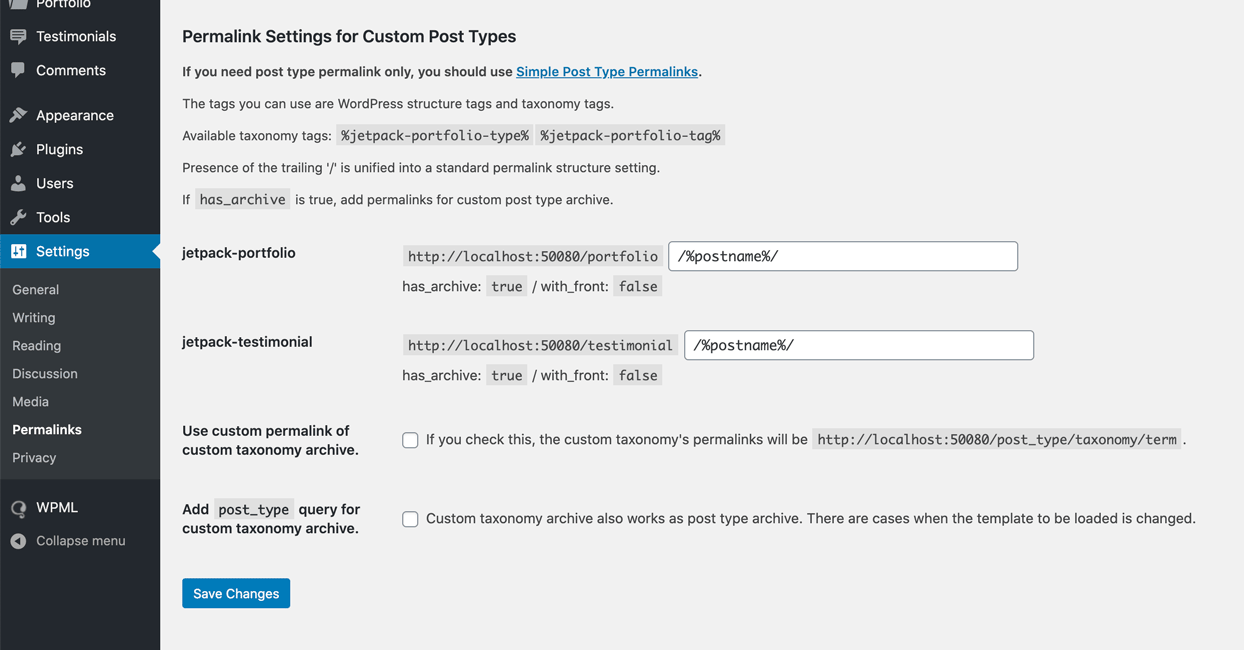Open Privacy settings submenu
This screenshot has height=650, width=1244.
click(x=34, y=457)
